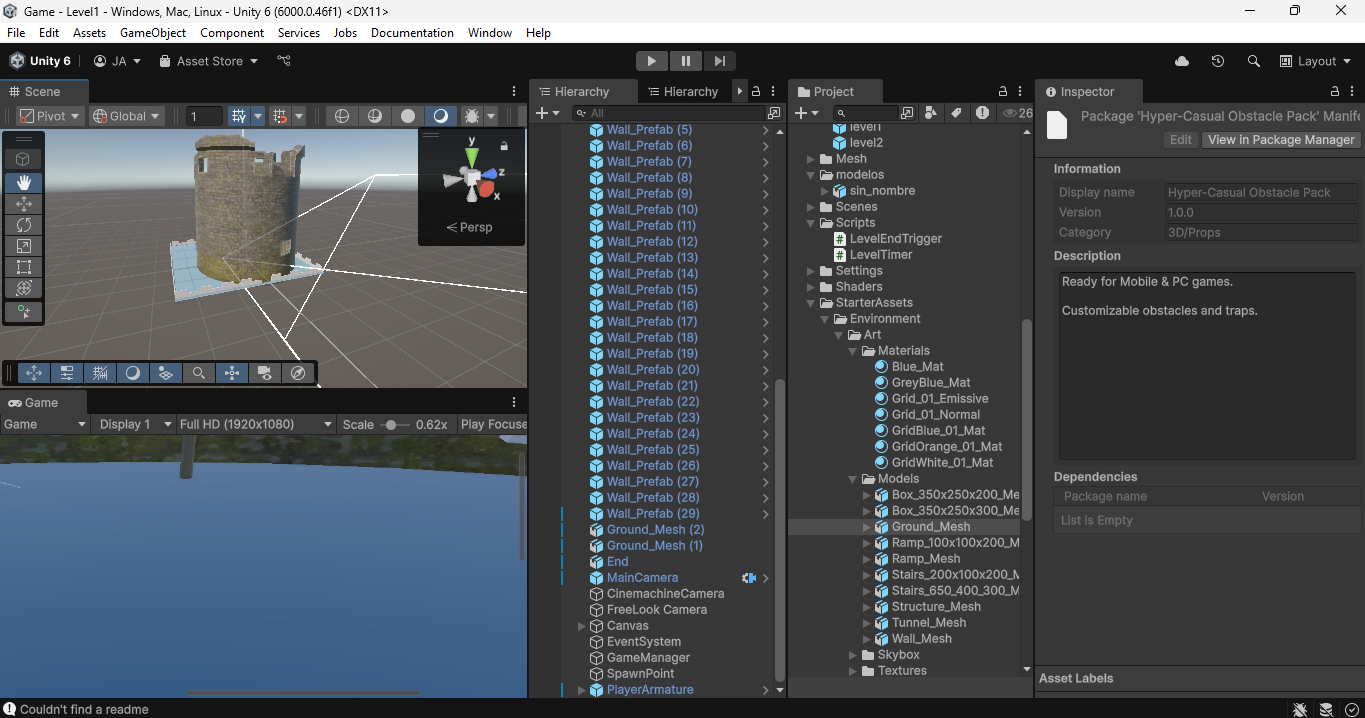Viewport: 1365px width, 718px height.
Task: Search by import log type icon
Action: pyautogui.click(x=982, y=113)
